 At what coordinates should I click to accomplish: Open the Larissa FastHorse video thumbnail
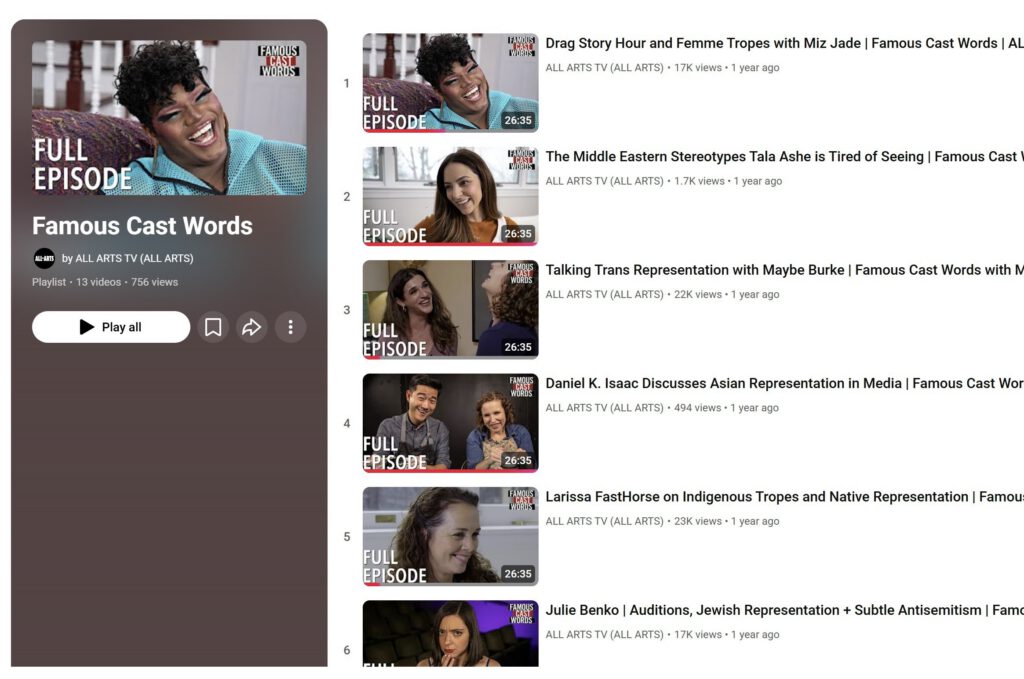point(450,536)
